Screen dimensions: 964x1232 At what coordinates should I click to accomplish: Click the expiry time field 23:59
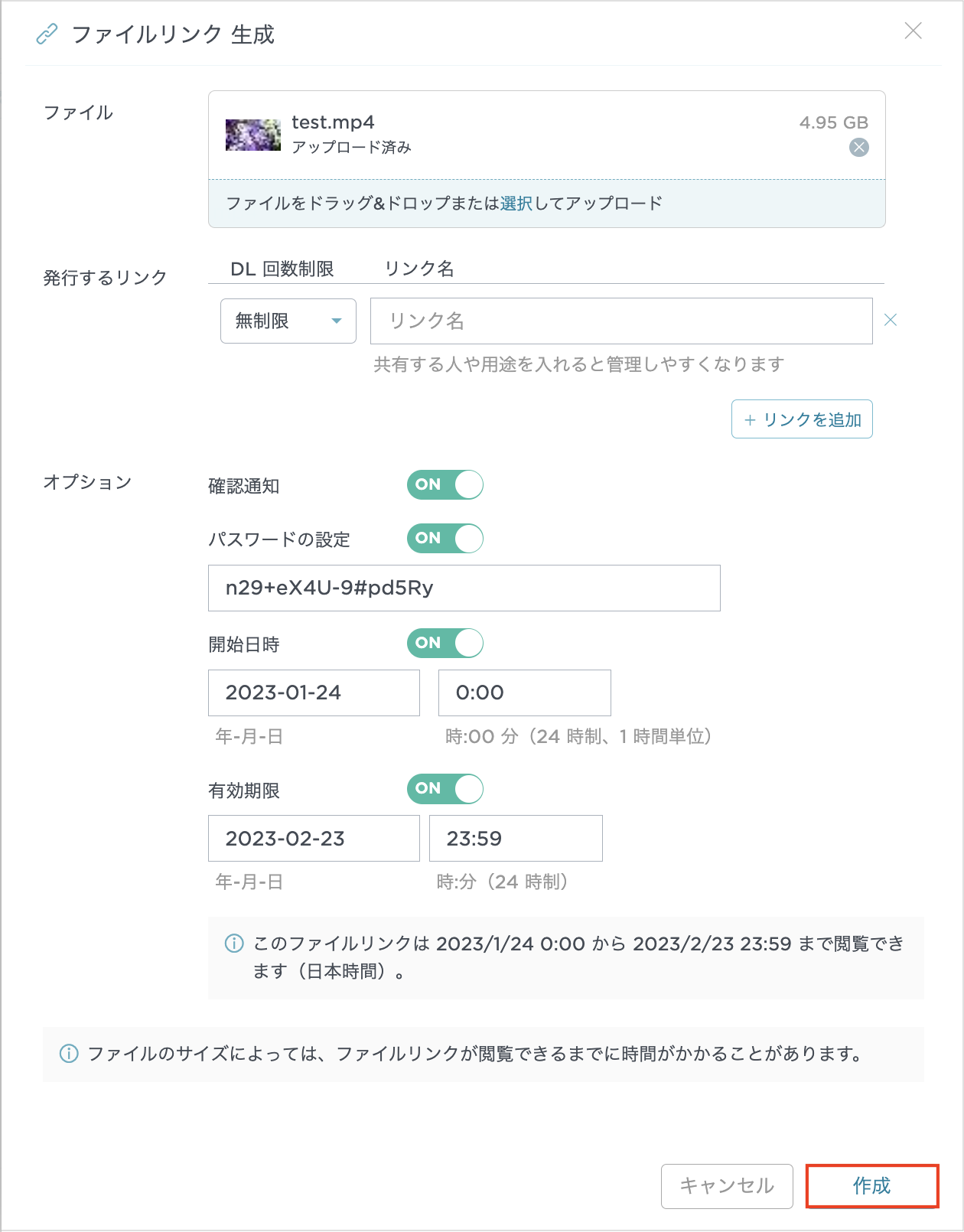click(x=516, y=838)
